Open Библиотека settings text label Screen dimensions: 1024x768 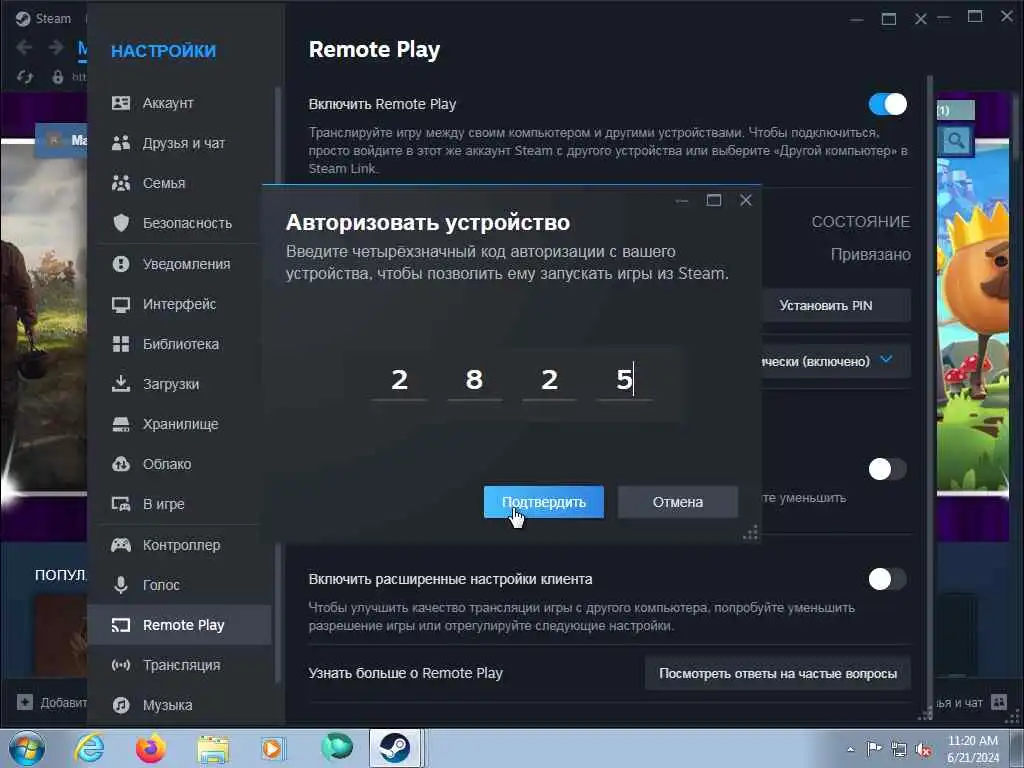(x=181, y=344)
